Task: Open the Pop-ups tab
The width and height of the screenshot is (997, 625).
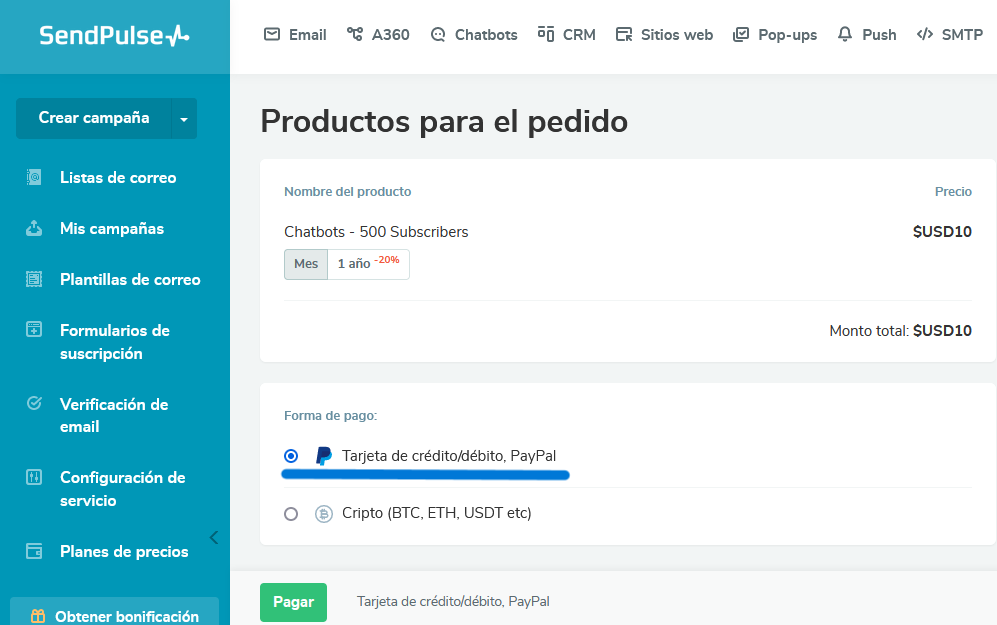Action: coord(775,34)
